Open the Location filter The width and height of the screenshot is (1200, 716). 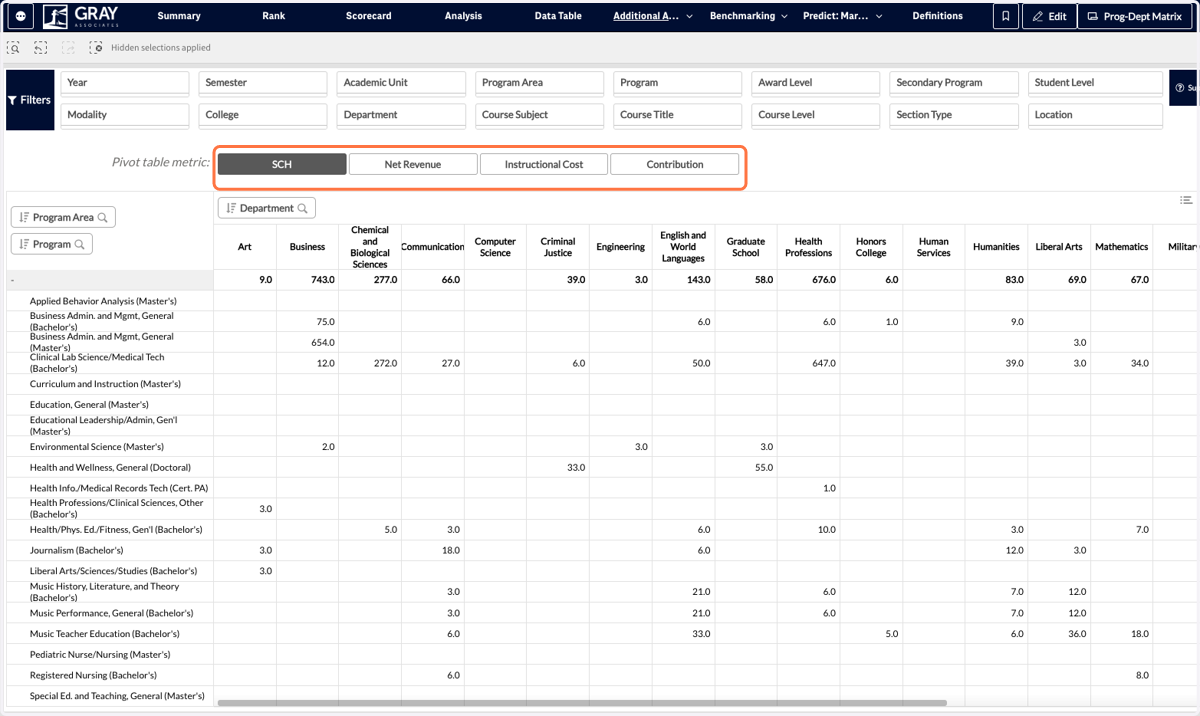point(1095,115)
